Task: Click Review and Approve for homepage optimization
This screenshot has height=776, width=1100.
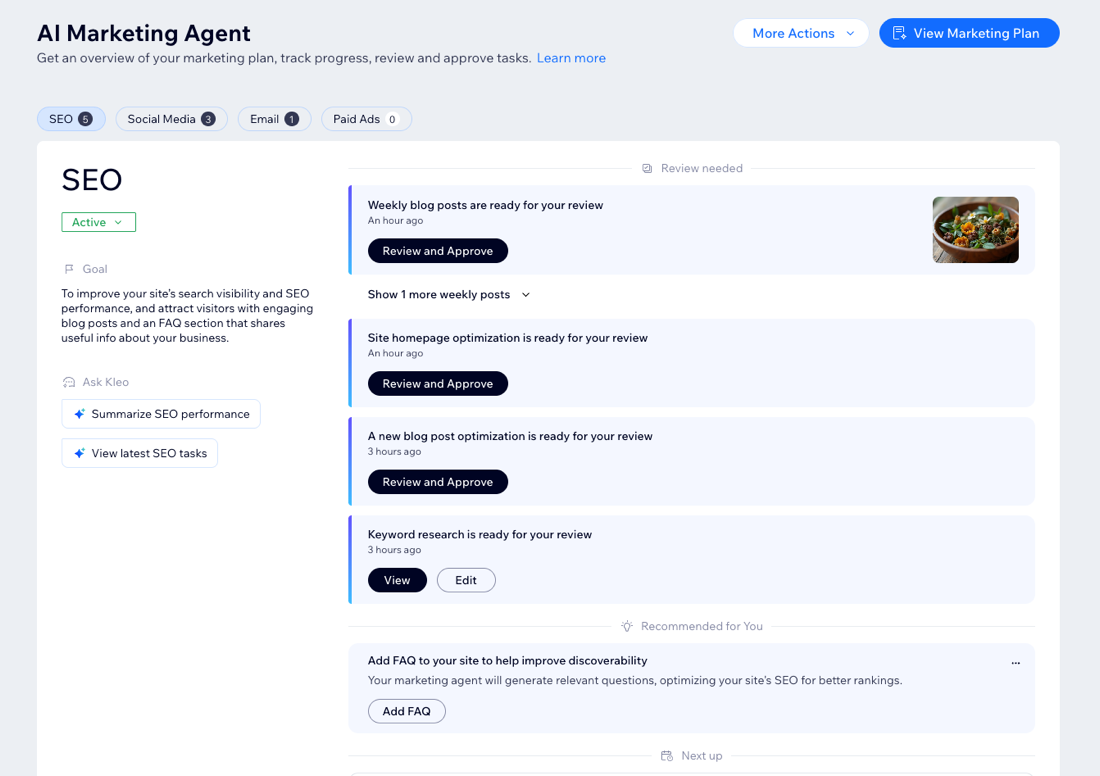Action: point(437,383)
